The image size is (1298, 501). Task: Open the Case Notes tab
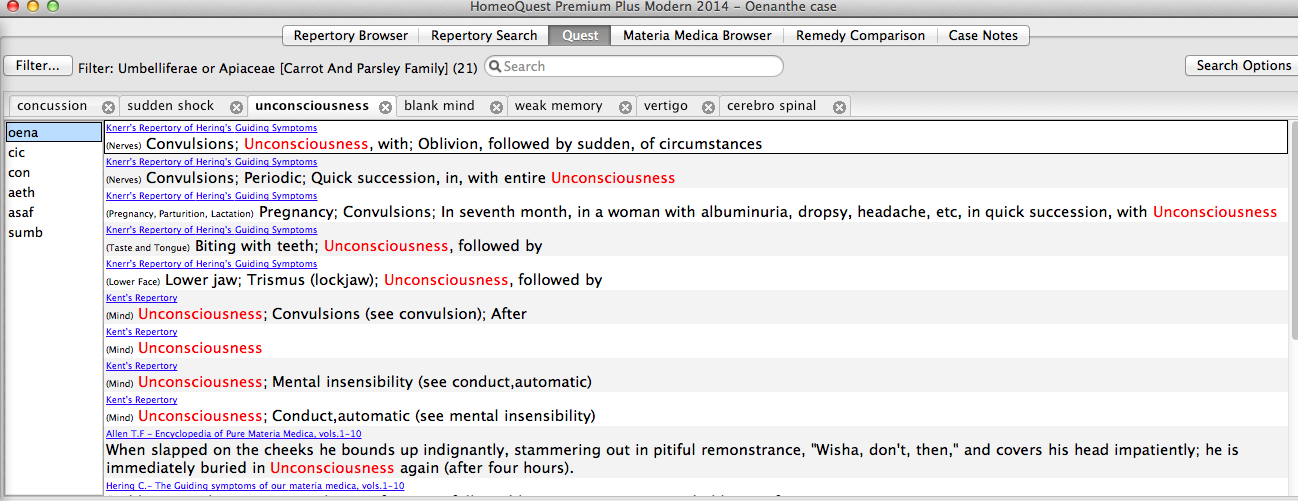tap(982, 35)
